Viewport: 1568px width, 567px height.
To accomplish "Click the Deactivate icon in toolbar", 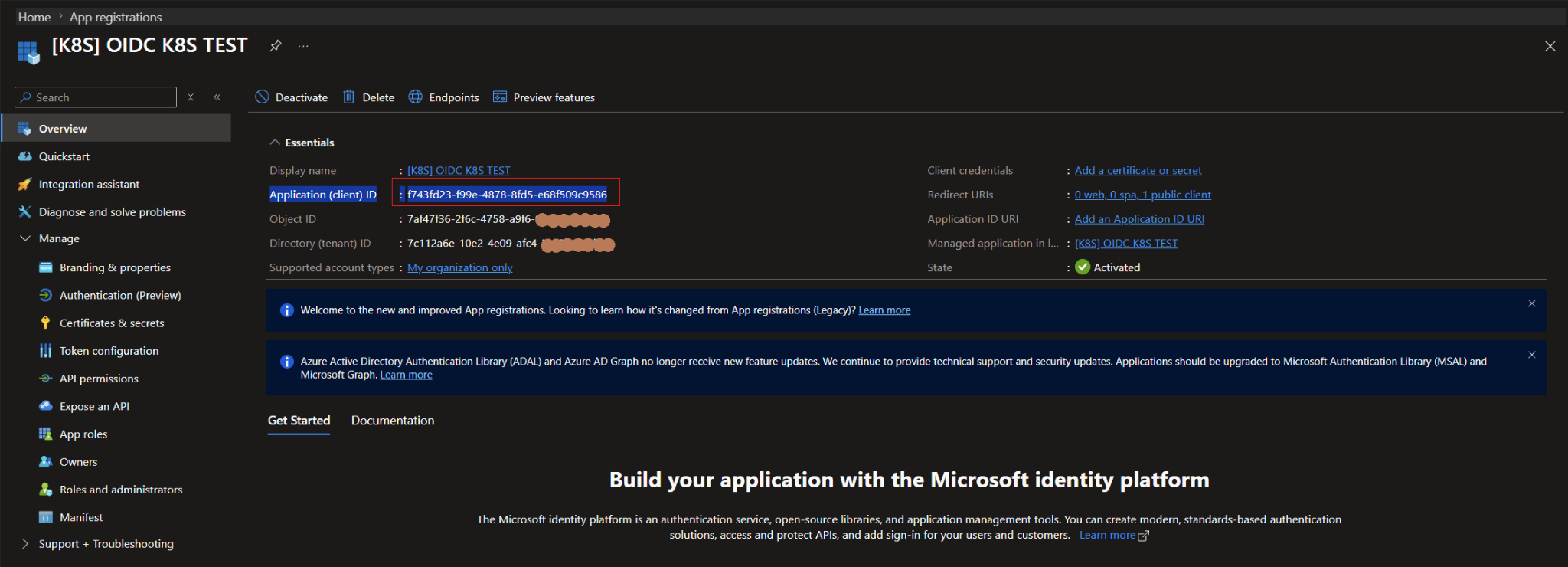I will point(262,97).
